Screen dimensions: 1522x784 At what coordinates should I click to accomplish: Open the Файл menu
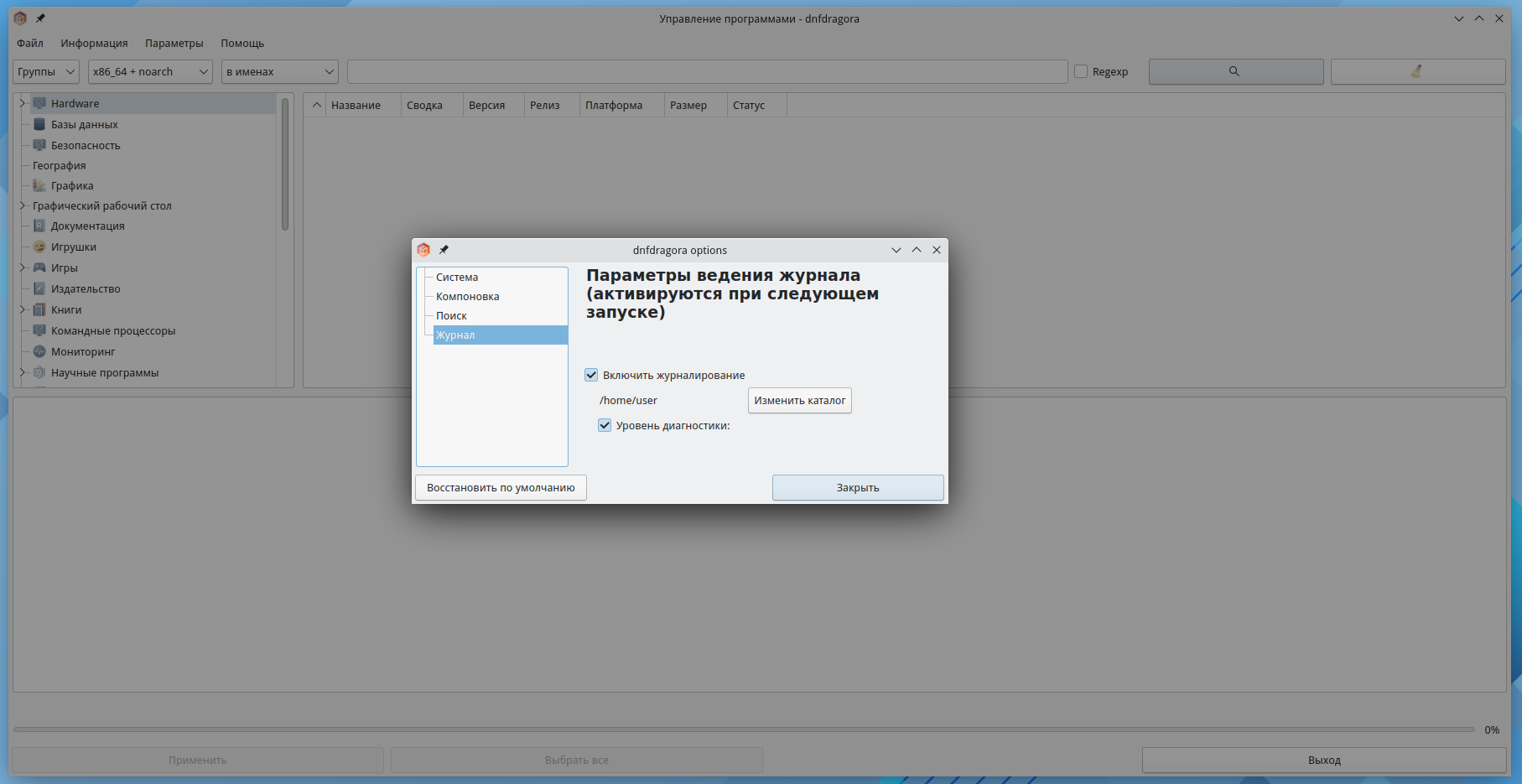(x=30, y=43)
